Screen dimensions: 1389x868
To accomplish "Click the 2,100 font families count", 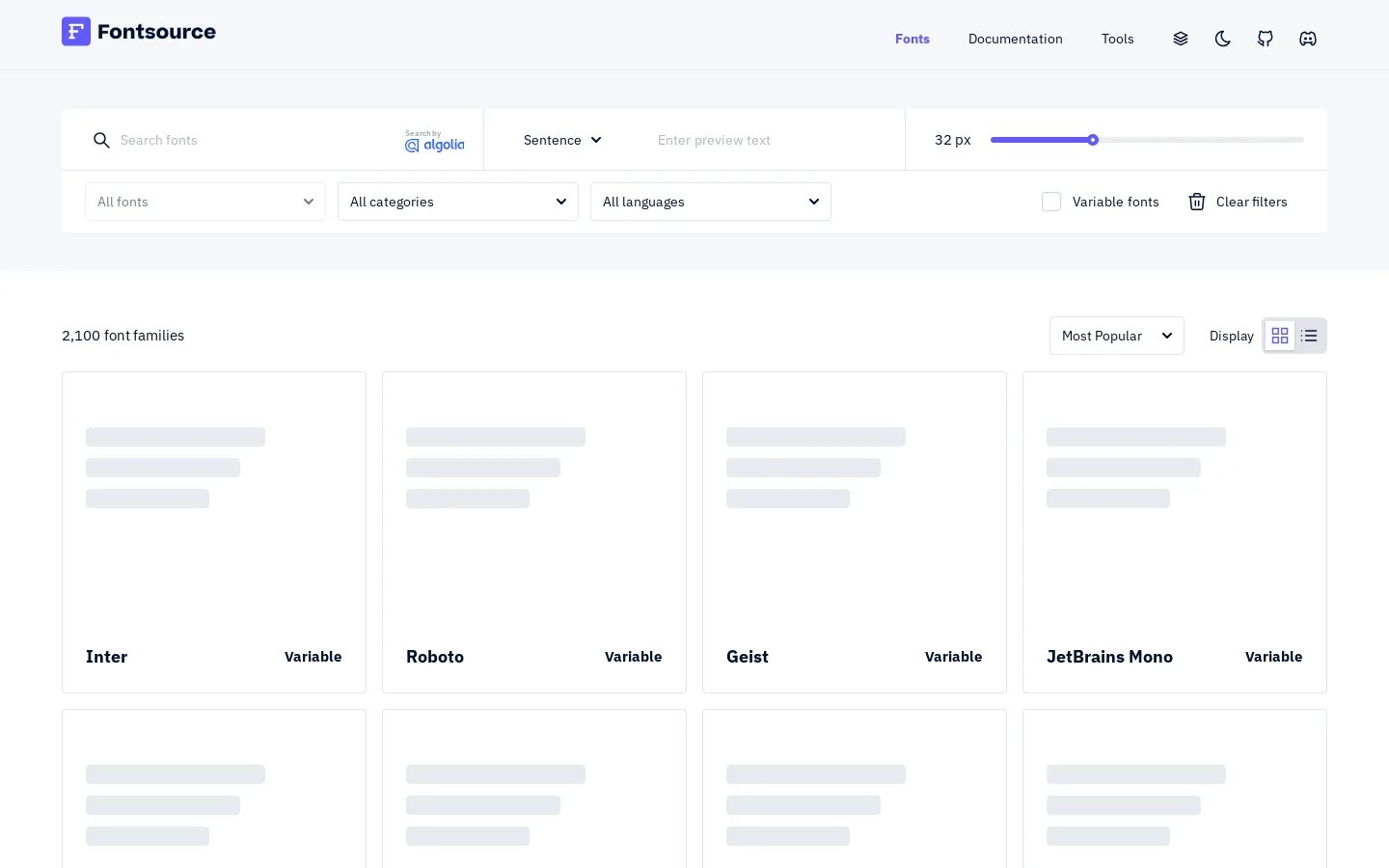I will tap(123, 336).
